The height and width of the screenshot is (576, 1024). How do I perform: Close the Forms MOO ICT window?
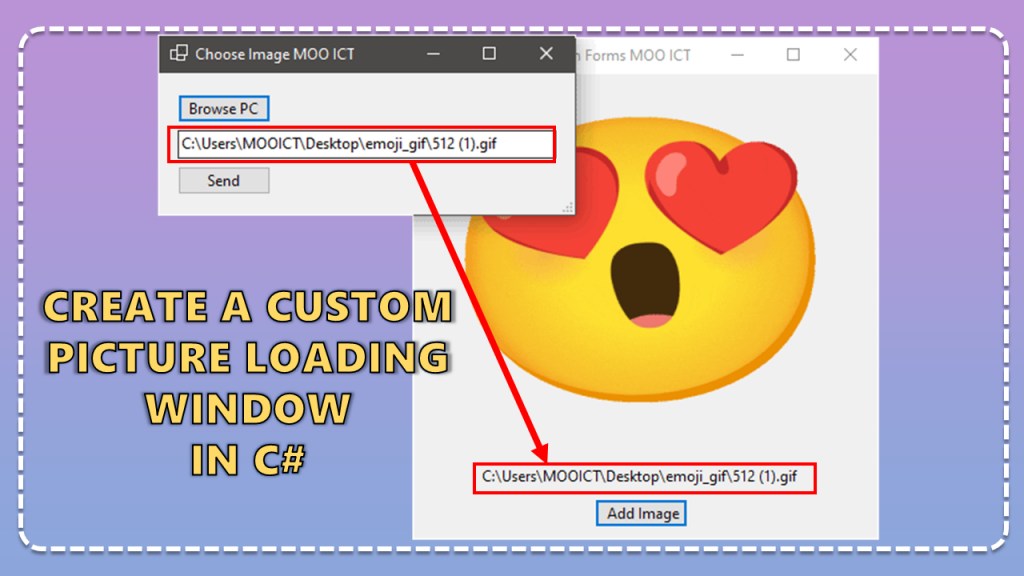(x=850, y=55)
